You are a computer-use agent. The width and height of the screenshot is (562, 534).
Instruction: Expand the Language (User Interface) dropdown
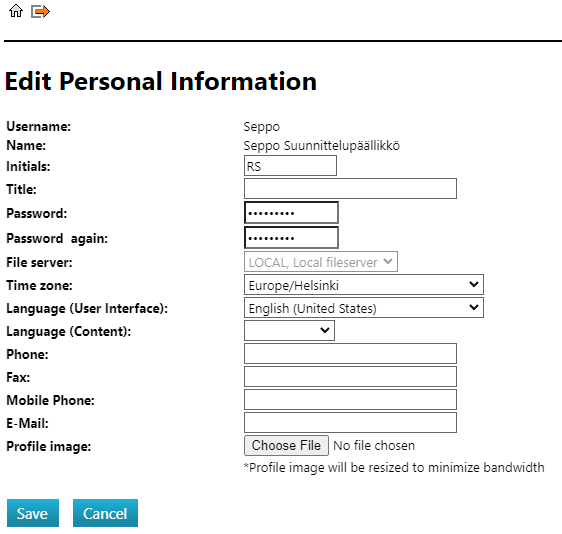[364, 308]
